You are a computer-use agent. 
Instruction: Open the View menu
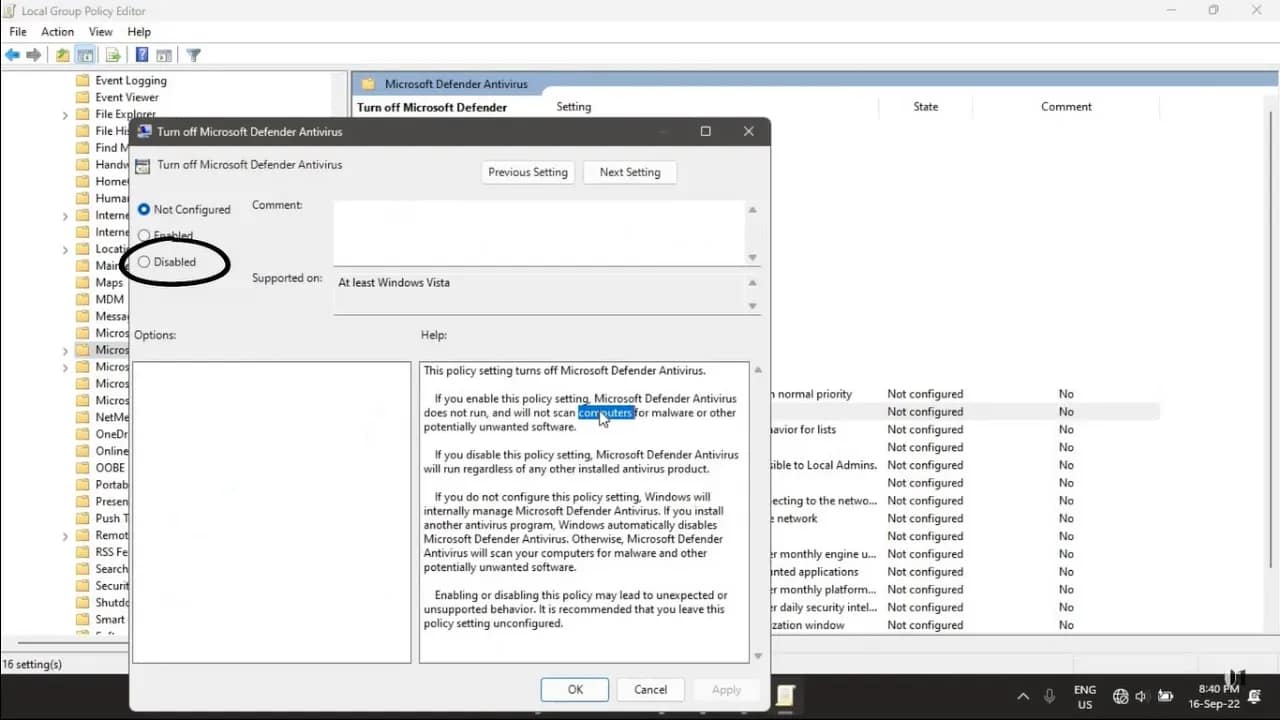pyautogui.click(x=100, y=31)
